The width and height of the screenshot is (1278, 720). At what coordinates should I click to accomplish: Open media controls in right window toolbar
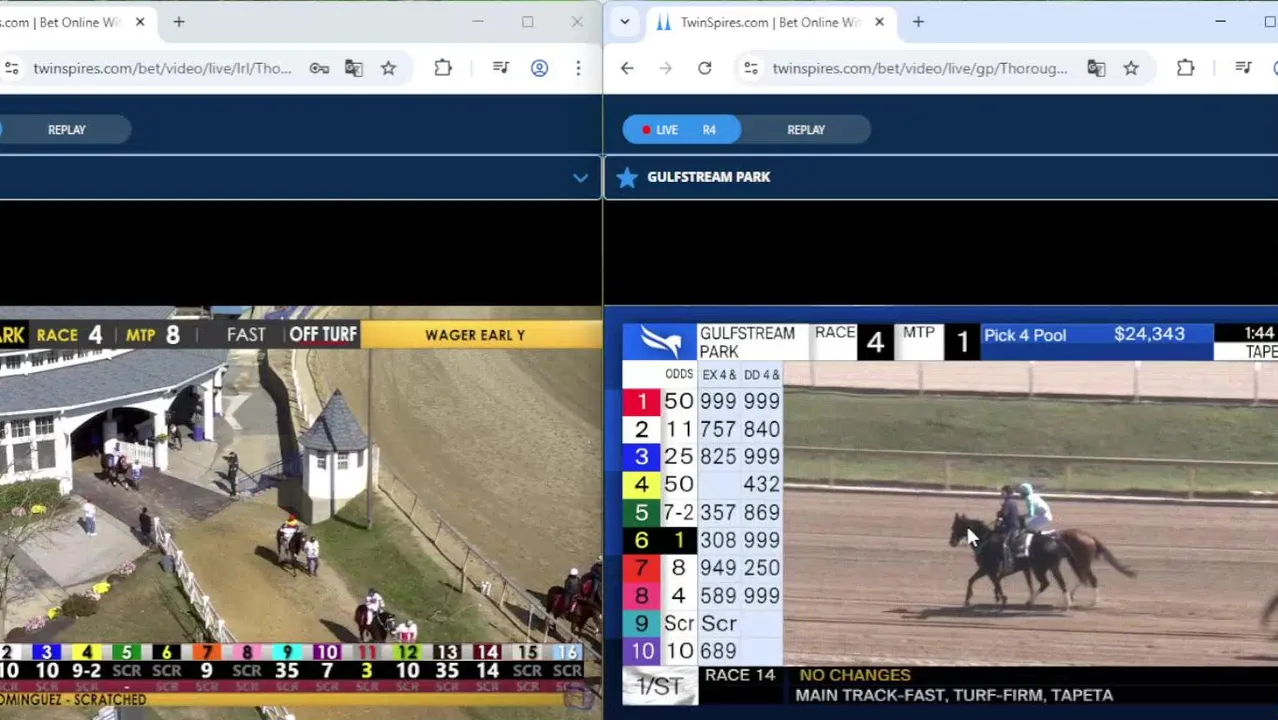tap(1243, 68)
